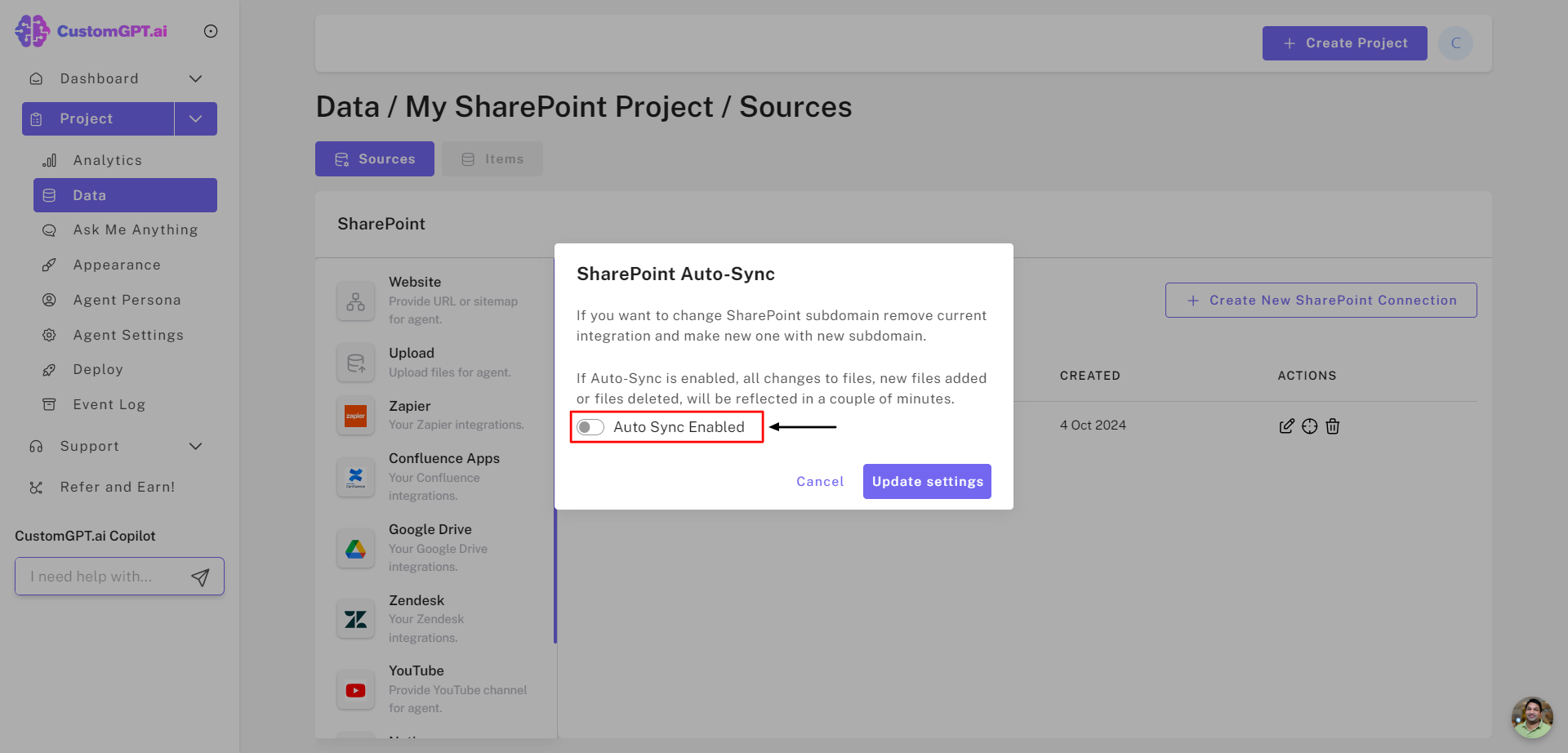Click the ACTIONS column header
This screenshot has width=1568, height=753.
[x=1307, y=376]
